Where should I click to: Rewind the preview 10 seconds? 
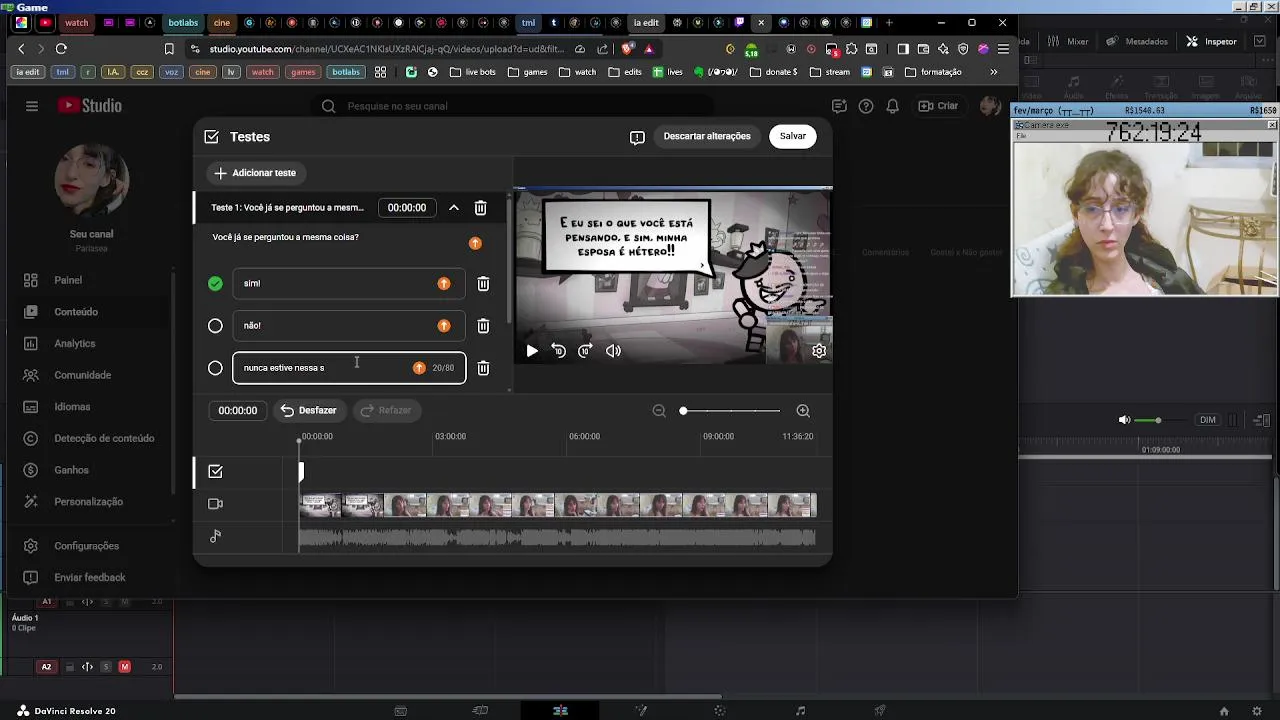558,351
